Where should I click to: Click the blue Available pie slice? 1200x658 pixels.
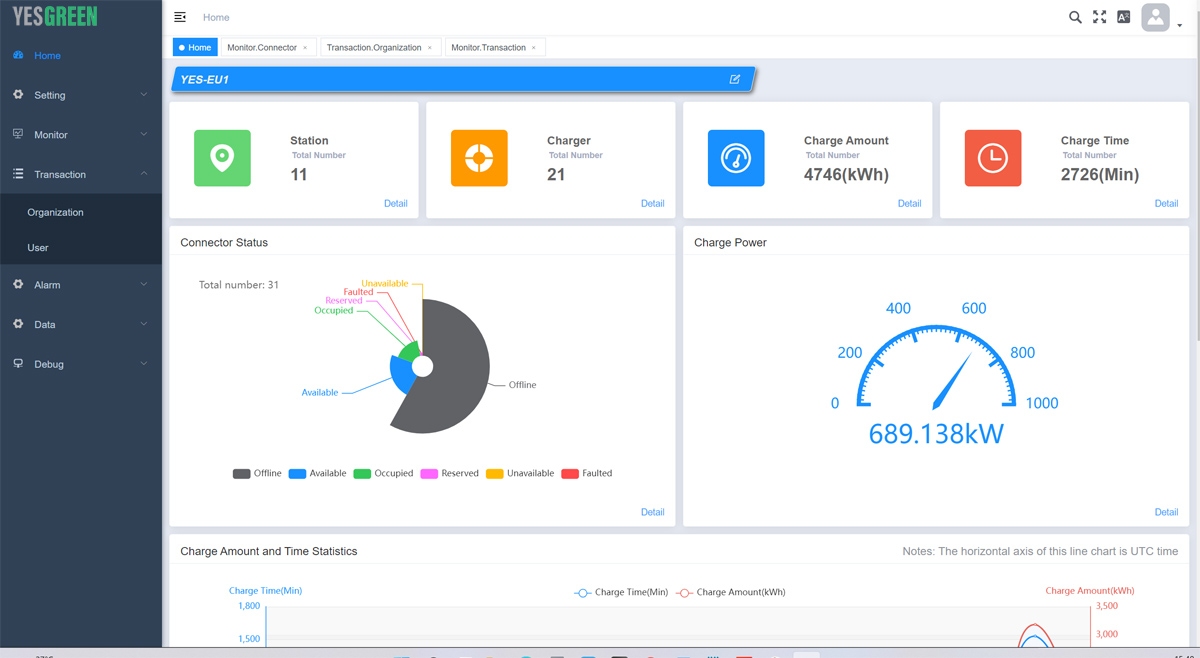[401, 374]
